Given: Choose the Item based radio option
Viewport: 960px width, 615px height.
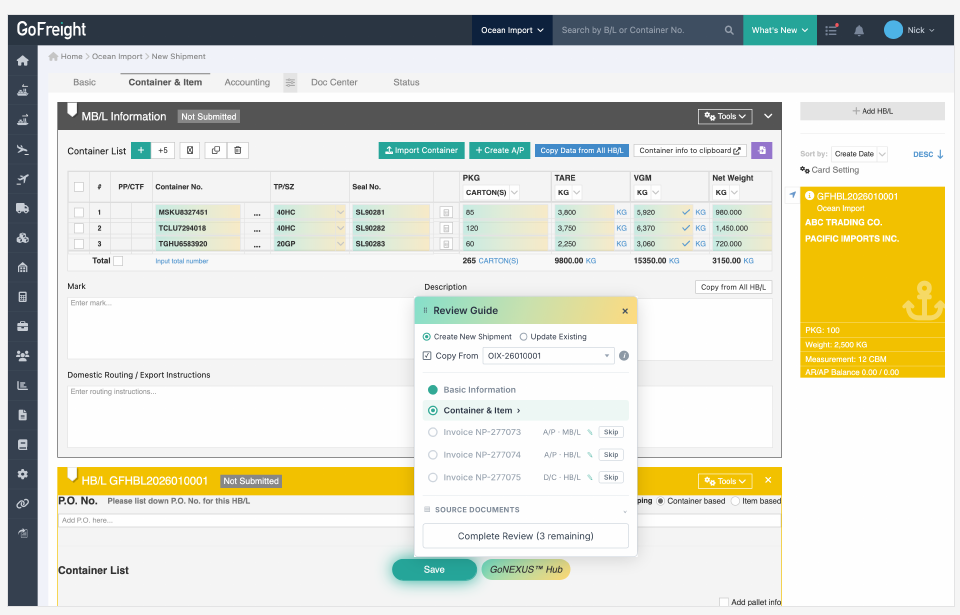Looking at the screenshot, I should [x=735, y=501].
